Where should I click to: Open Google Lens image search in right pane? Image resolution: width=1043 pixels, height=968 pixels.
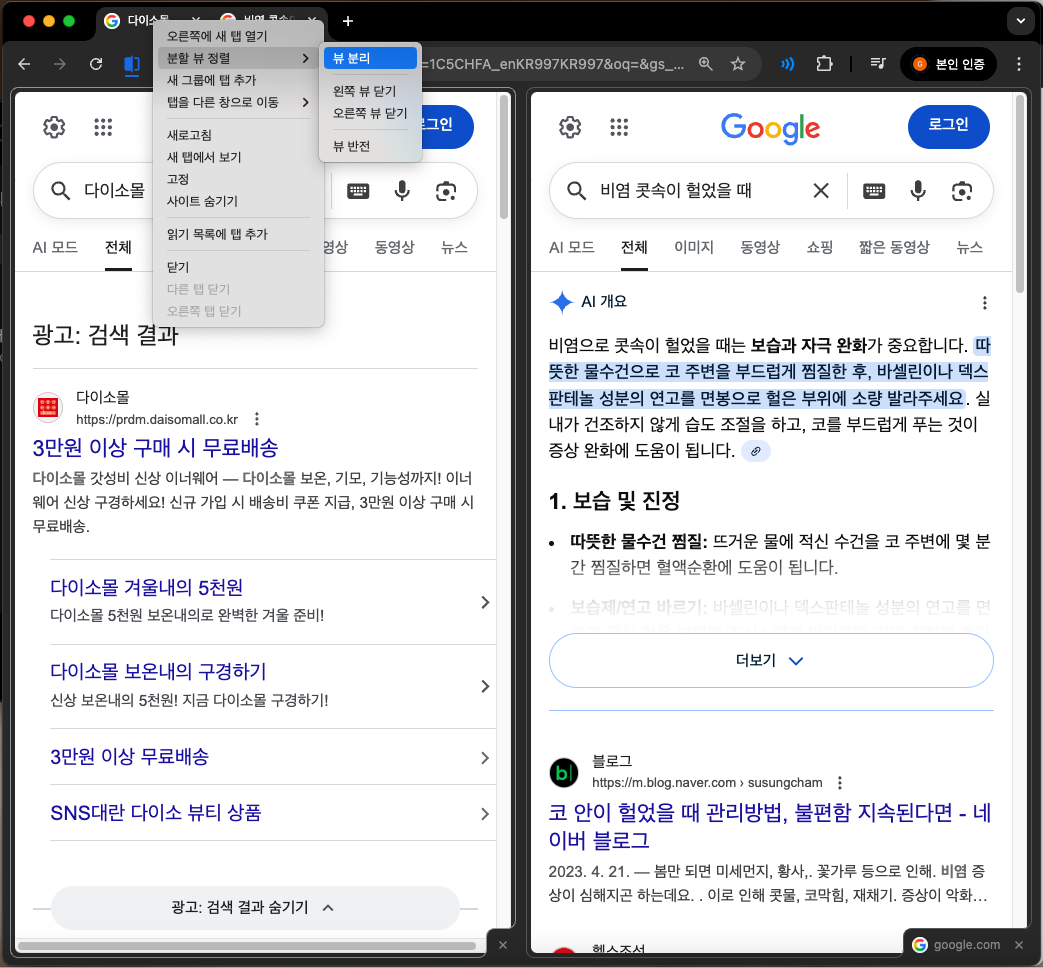(962, 191)
